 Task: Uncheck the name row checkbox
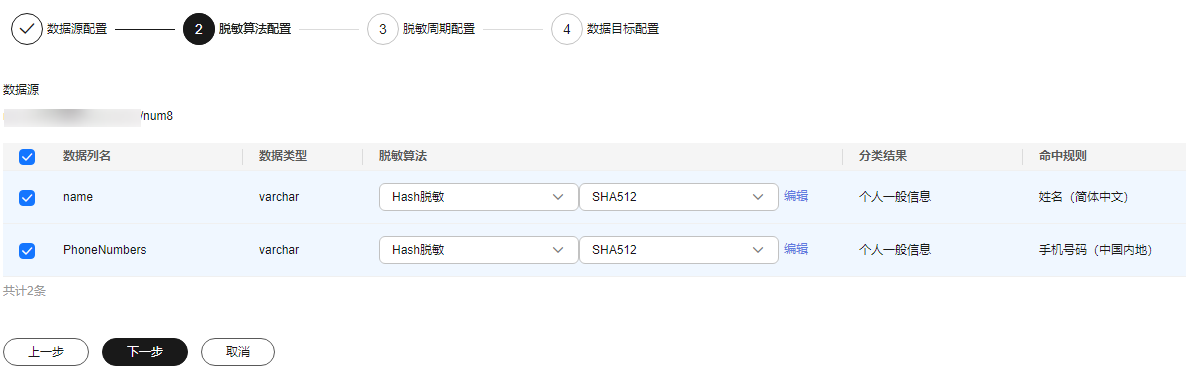26,197
